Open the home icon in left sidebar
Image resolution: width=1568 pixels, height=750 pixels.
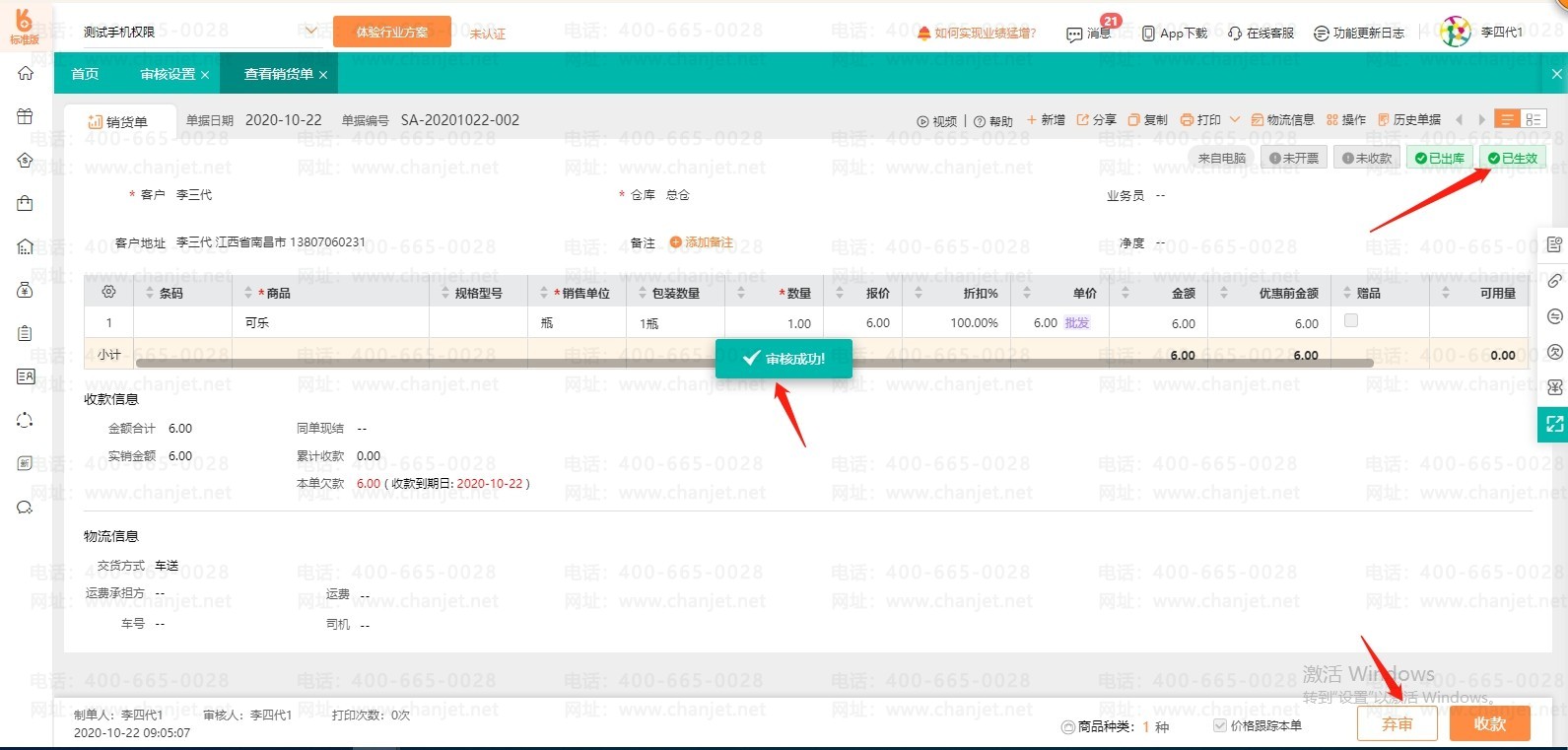(x=26, y=73)
